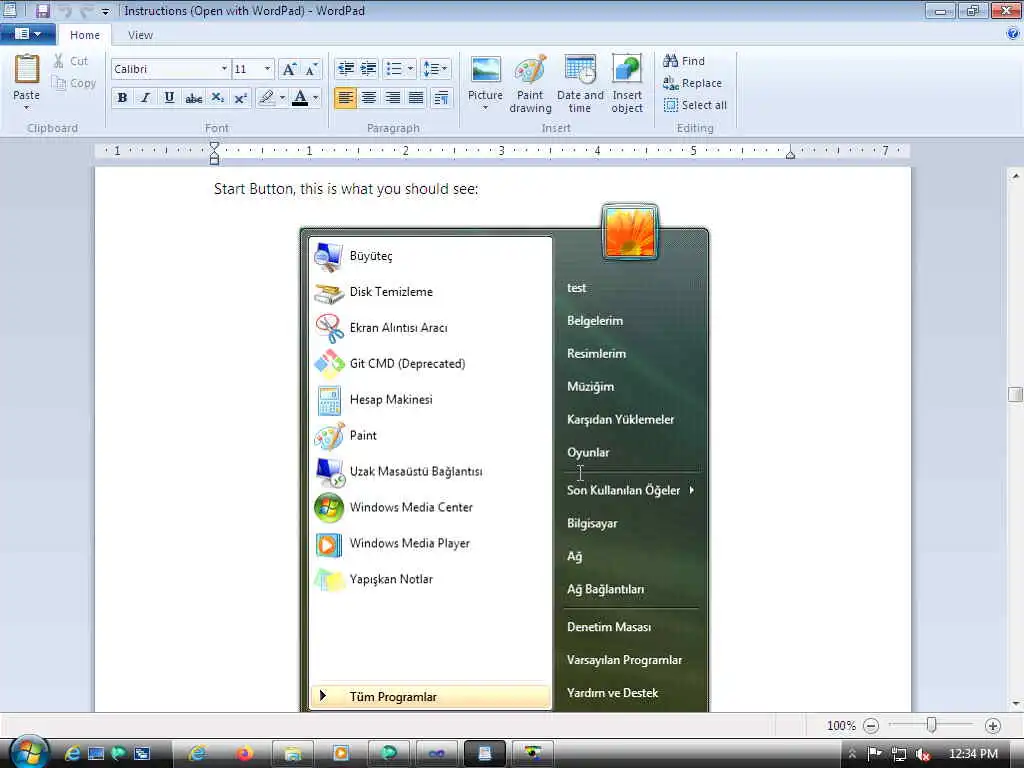Apply the text highlight color marker
The height and width of the screenshot is (768, 1024).
pyautogui.click(x=266, y=97)
